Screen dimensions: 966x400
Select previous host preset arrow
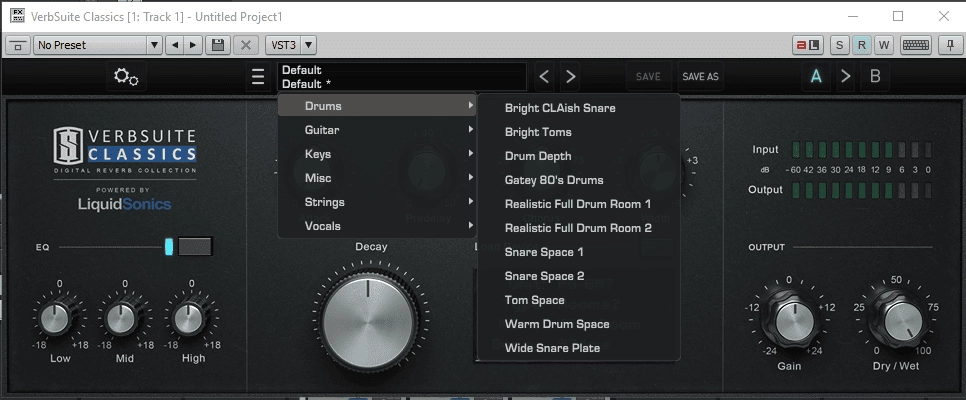[176, 45]
